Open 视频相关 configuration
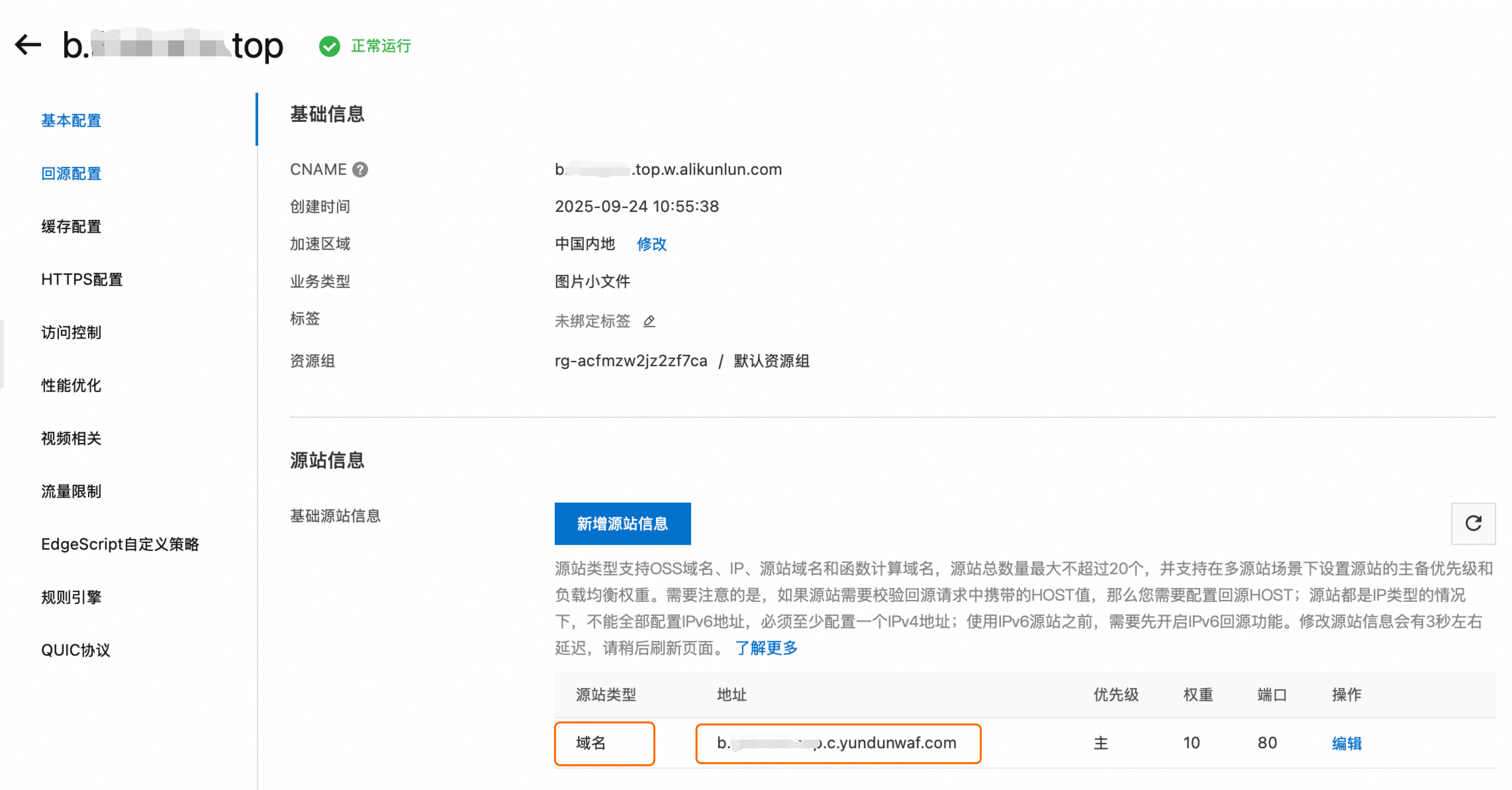Image resolution: width=1512 pixels, height=790 pixels. coord(71,438)
